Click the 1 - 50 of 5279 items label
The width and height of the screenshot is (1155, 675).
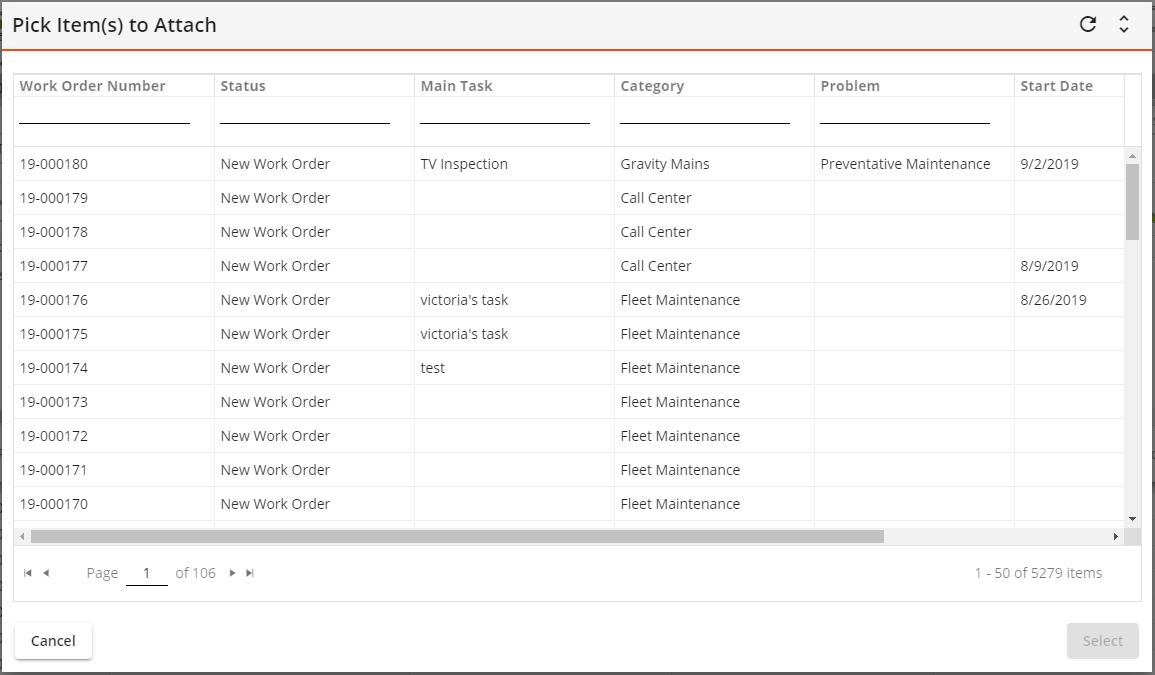(x=1038, y=573)
